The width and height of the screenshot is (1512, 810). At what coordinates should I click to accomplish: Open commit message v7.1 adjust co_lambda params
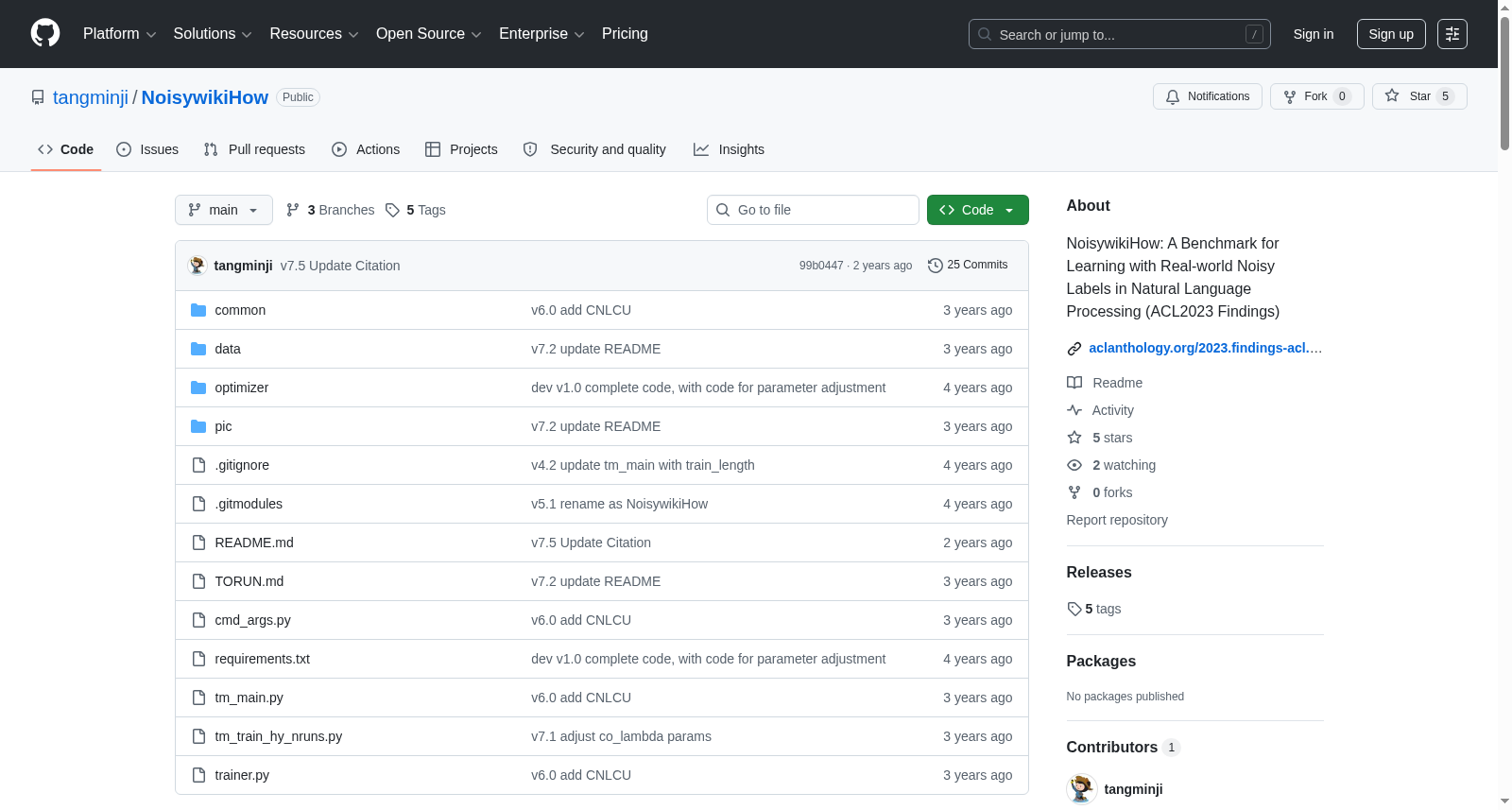pos(621,736)
